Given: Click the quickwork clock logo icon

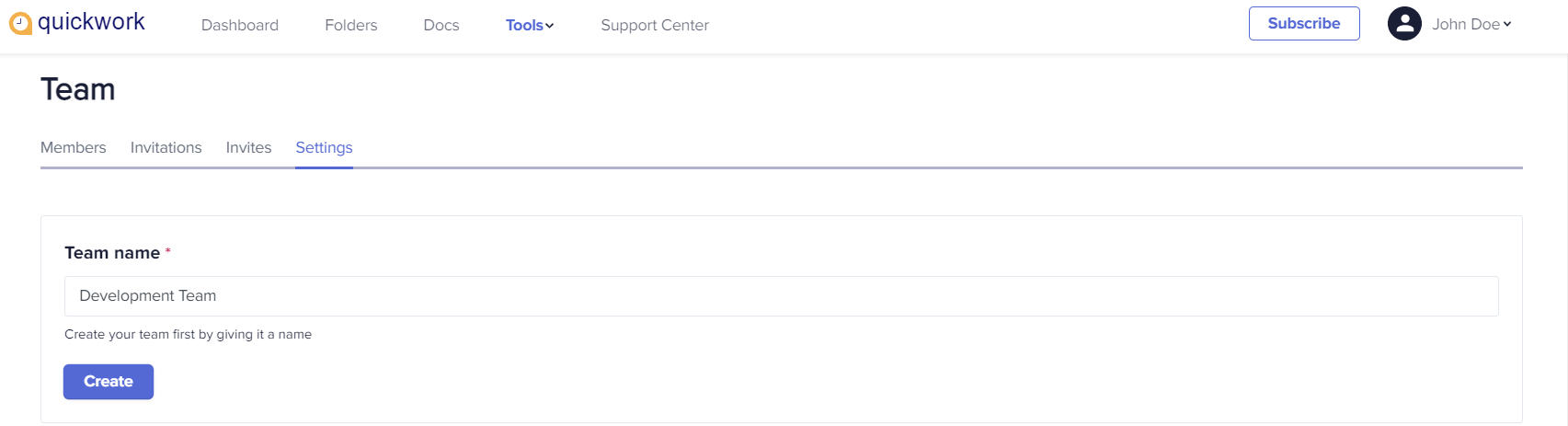Looking at the screenshot, I should click(20, 24).
